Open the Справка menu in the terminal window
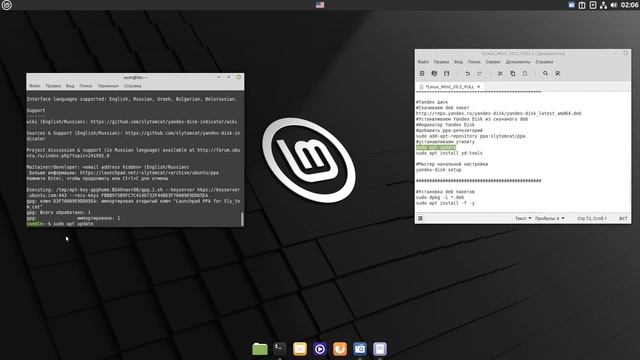Screen dimensions: 640x360 pyautogui.click(x=132, y=86)
